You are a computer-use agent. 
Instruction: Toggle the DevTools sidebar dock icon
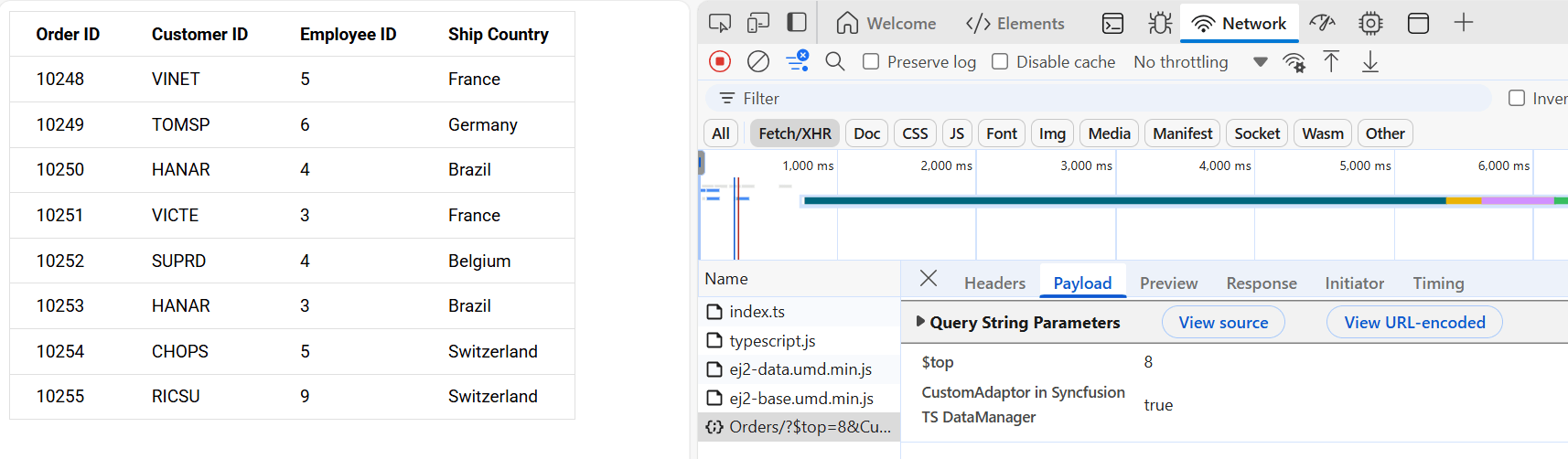[797, 23]
